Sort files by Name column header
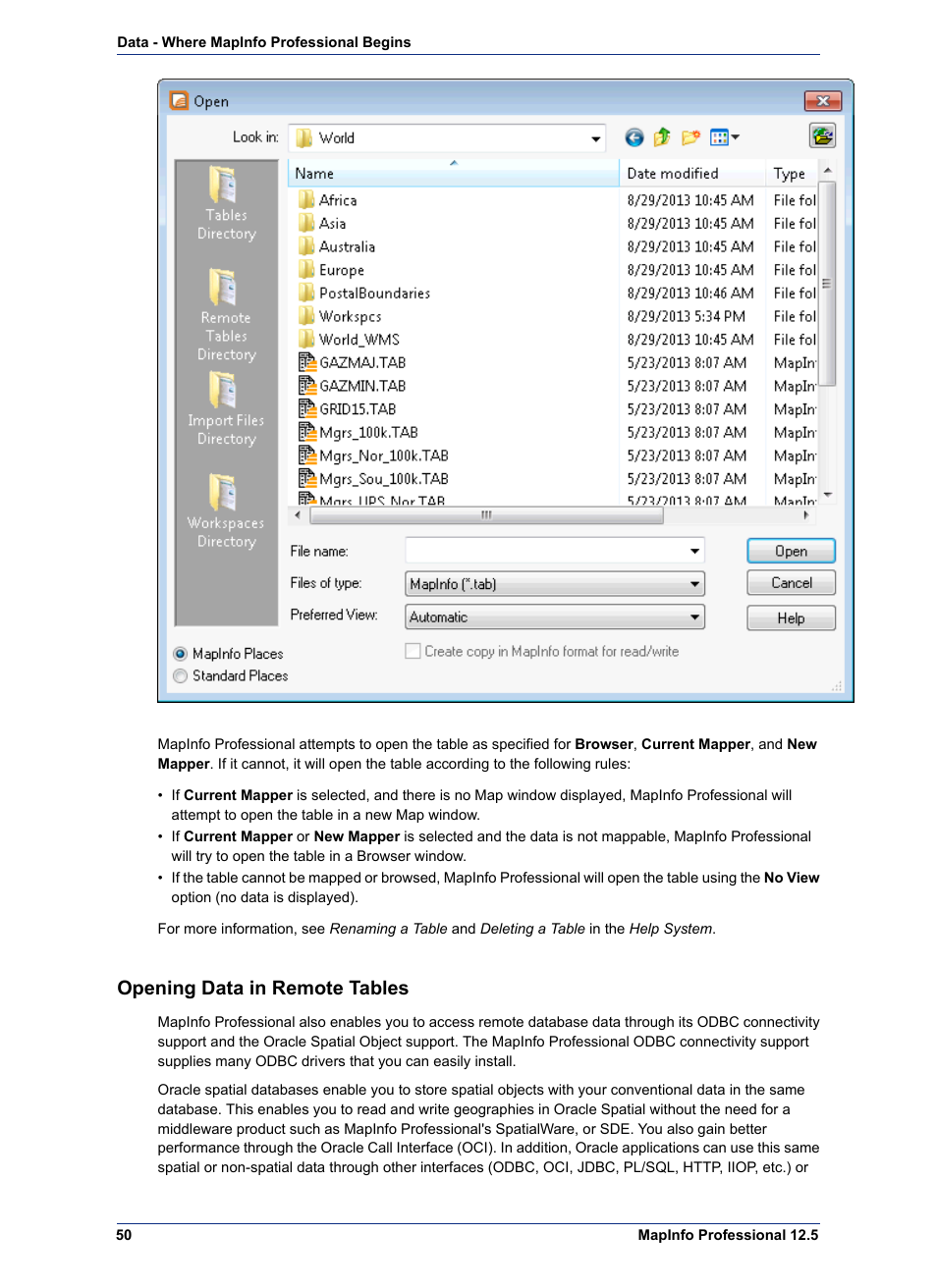This screenshot has height=1288, width=937. pyautogui.click(x=453, y=173)
